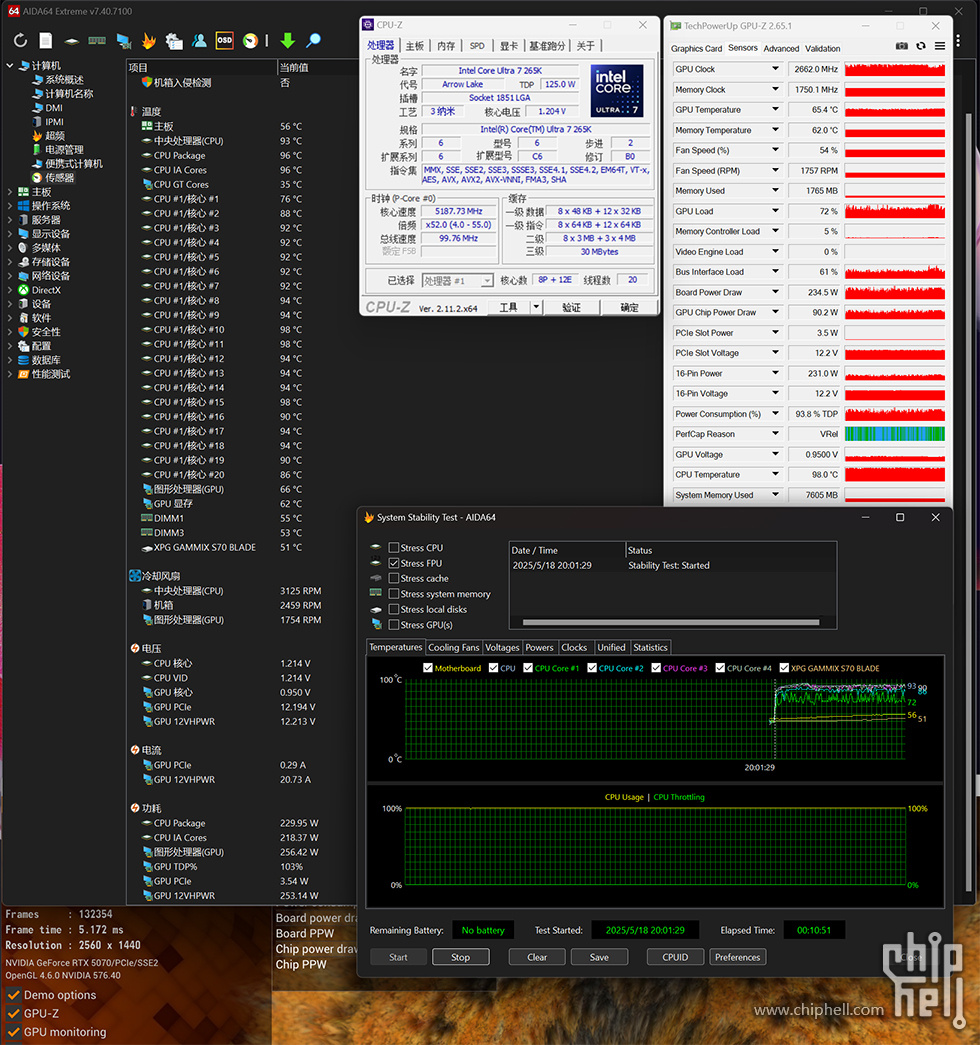
Task: Take a GPU-Z screenshot with the camera icon
Action: coord(901,46)
